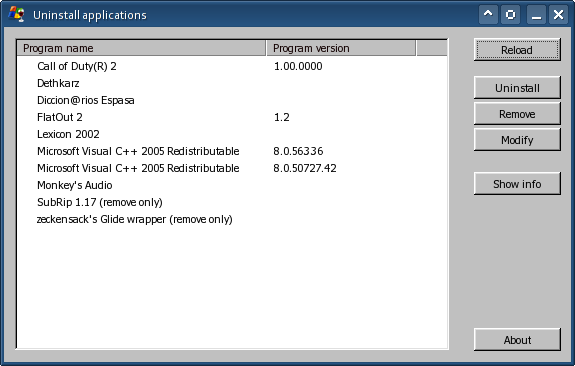
Task: Click the Uninstall button
Action: pos(517,88)
